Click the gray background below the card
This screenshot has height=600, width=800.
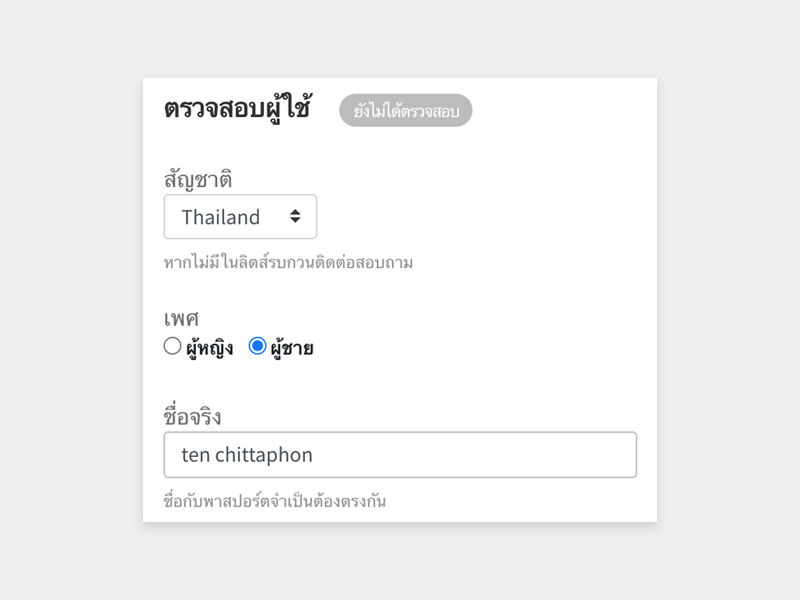point(400,561)
